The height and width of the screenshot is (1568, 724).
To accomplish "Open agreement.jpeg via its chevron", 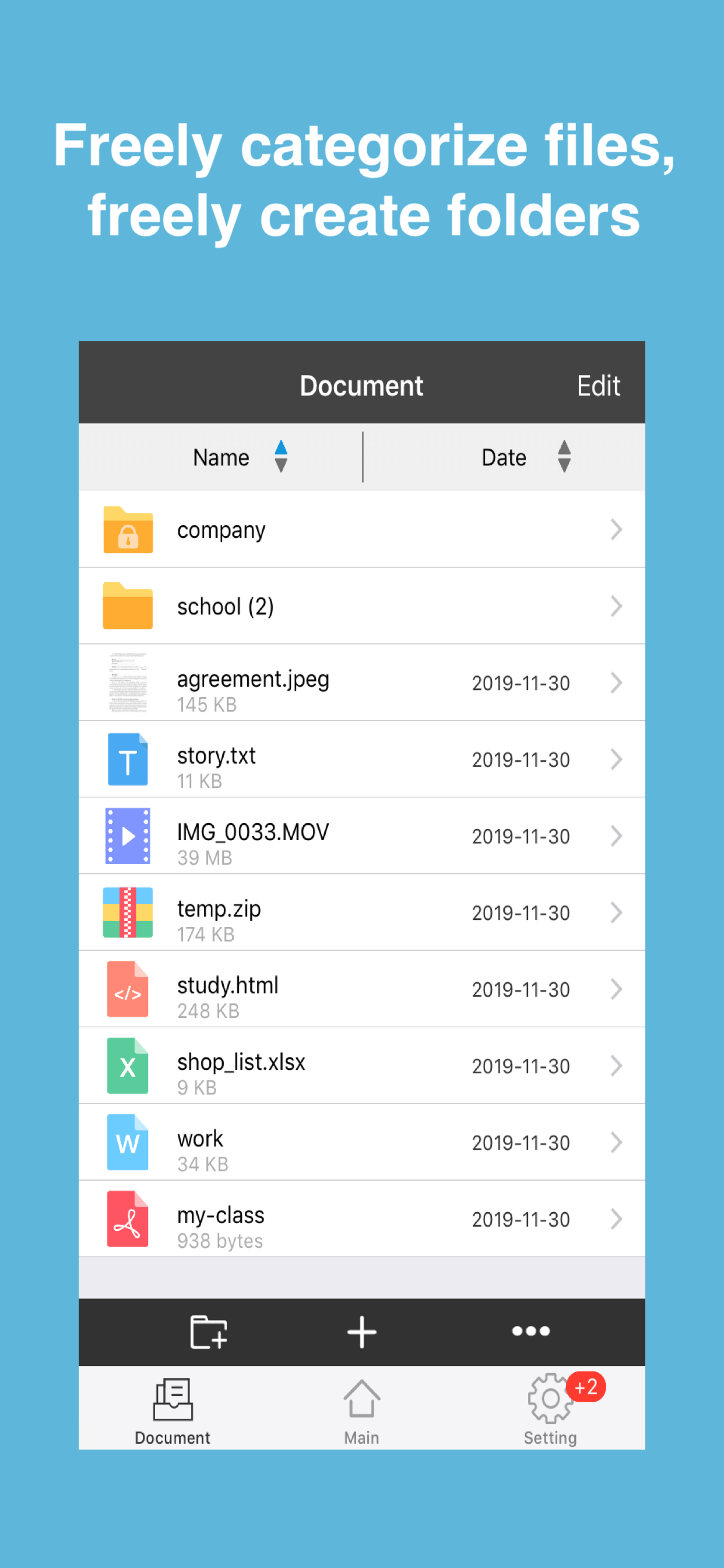I will pos(616,683).
